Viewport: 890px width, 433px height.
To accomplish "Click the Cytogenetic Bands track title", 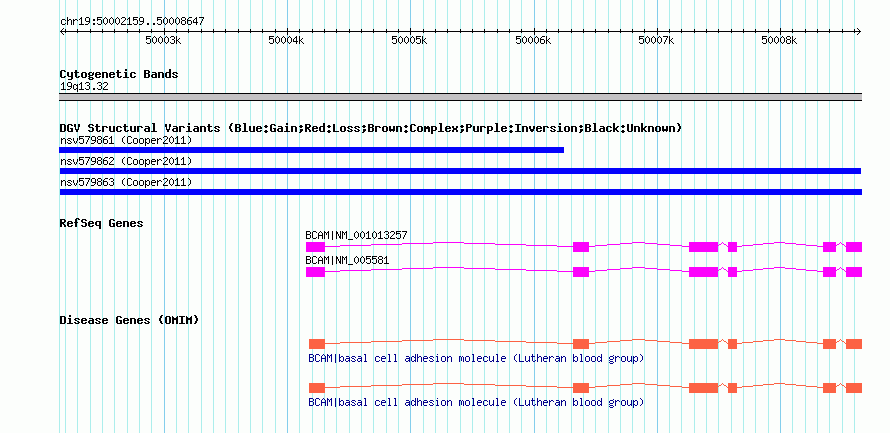I will (119, 74).
